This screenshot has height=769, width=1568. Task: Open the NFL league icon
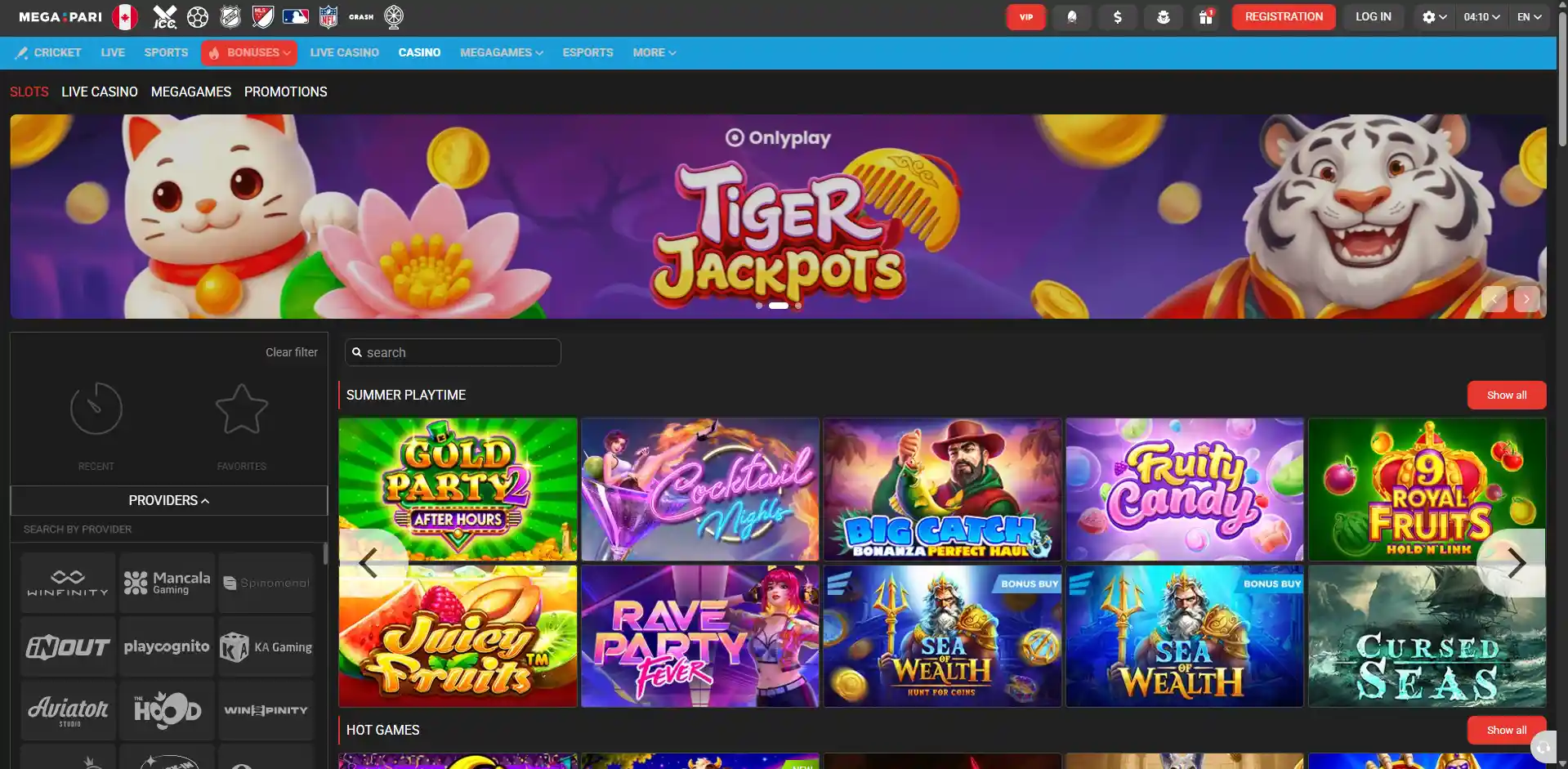[x=328, y=16]
